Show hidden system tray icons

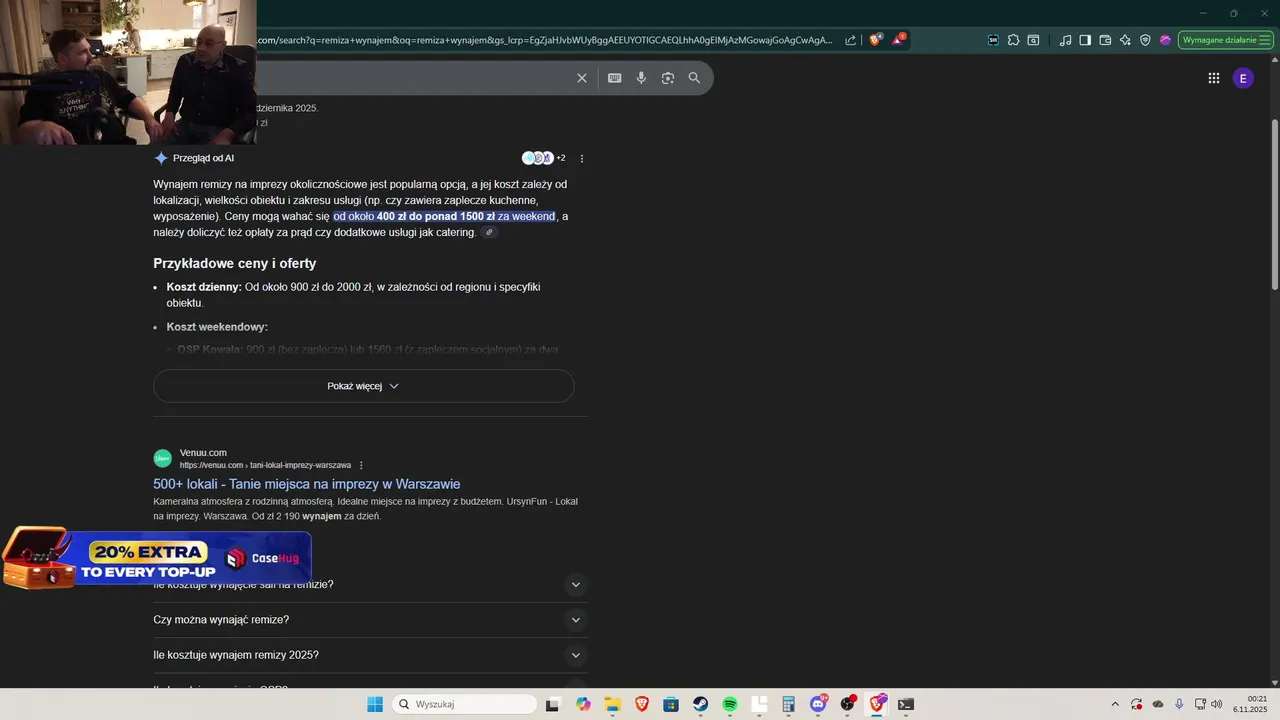[x=1115, y=704]
